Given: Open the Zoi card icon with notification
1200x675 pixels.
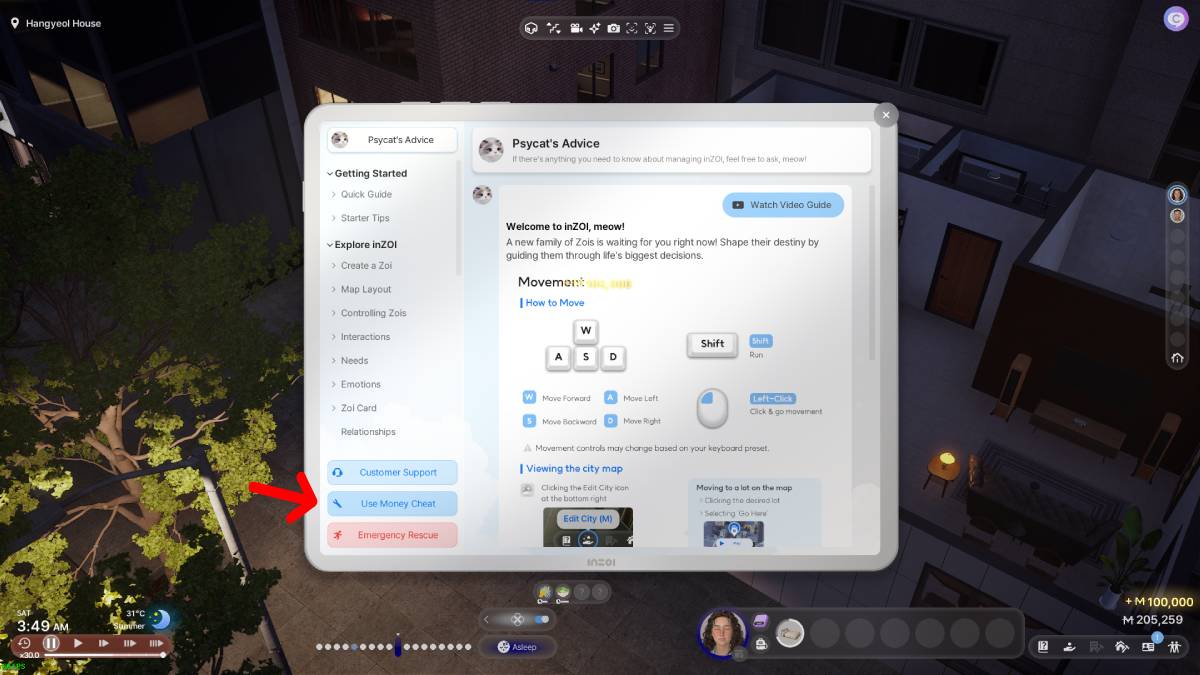Looking at the screenshot, I should [x=1148, y=646].
